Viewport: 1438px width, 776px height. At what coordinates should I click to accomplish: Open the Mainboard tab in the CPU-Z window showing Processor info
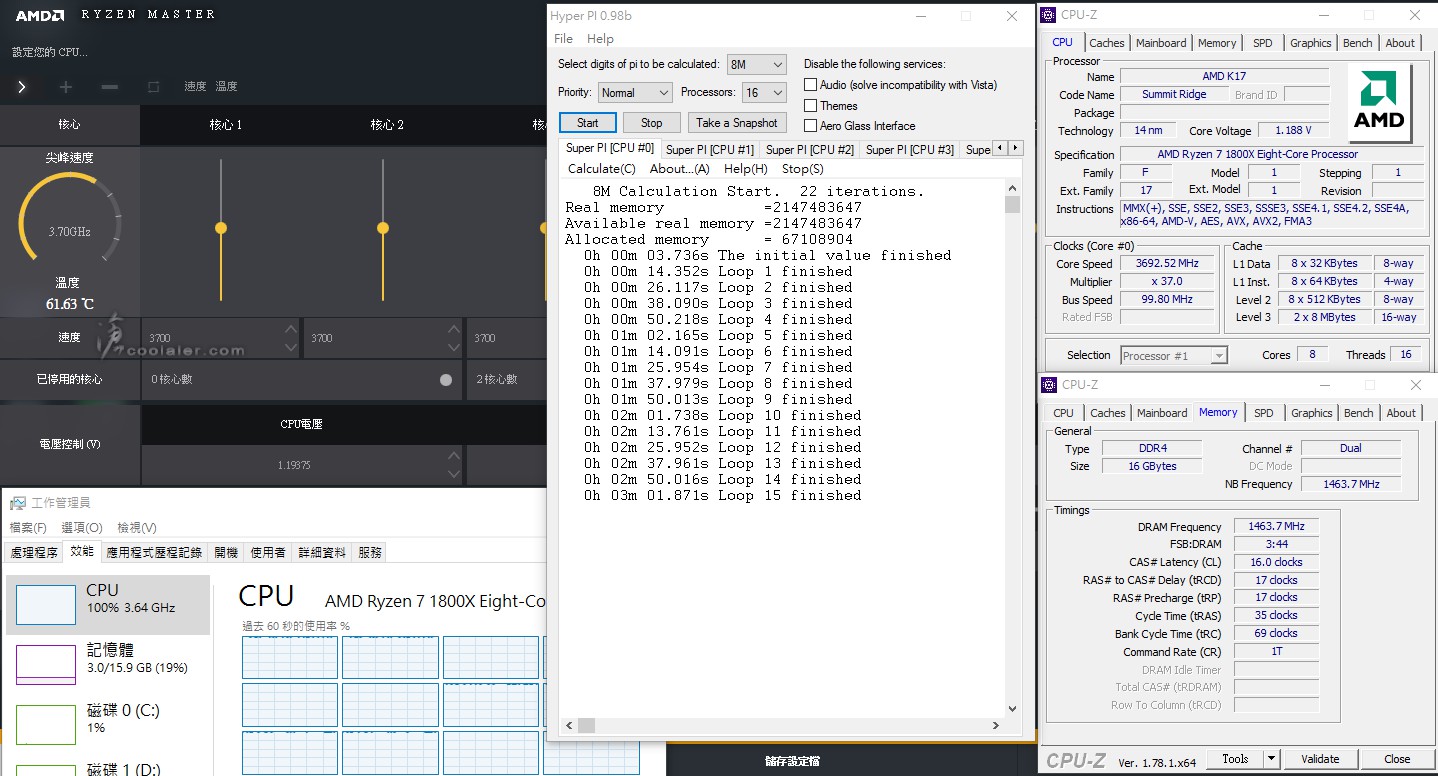[1161, 43]
